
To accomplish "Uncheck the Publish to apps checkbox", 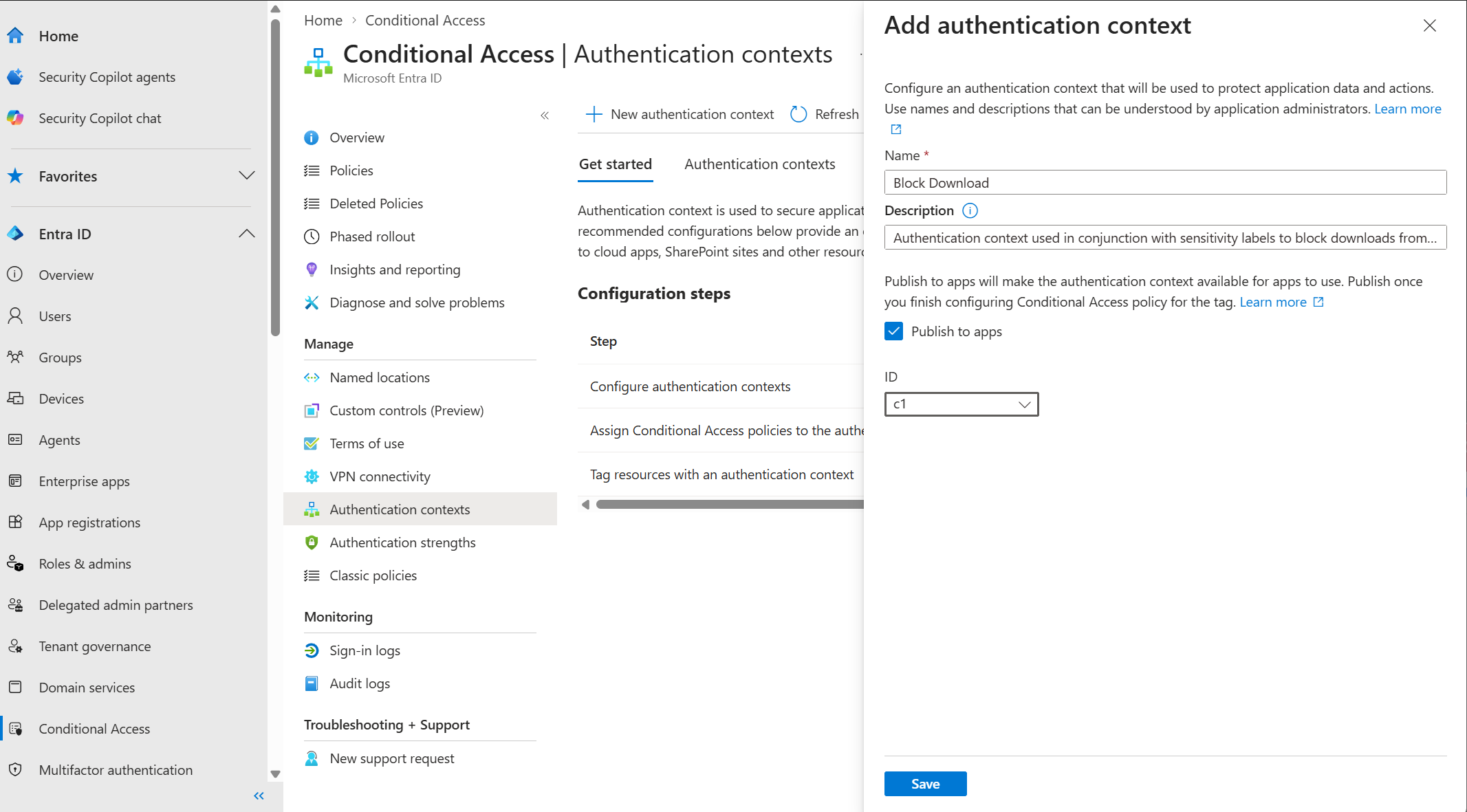I will pos(893,331).
